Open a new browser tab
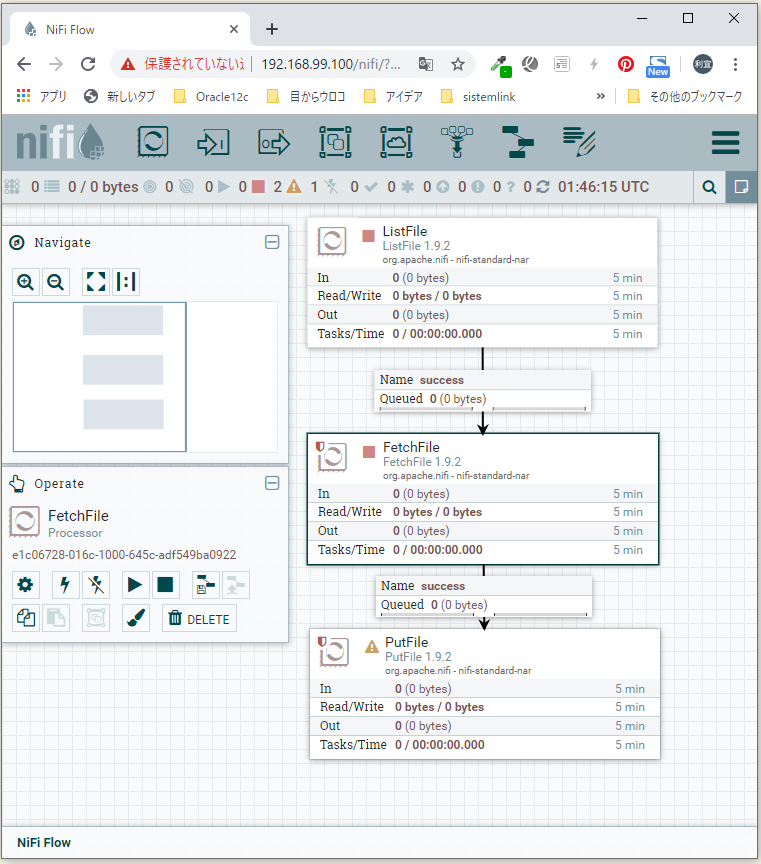The width and height of the screenshot is (761, 864). [272, 29]
